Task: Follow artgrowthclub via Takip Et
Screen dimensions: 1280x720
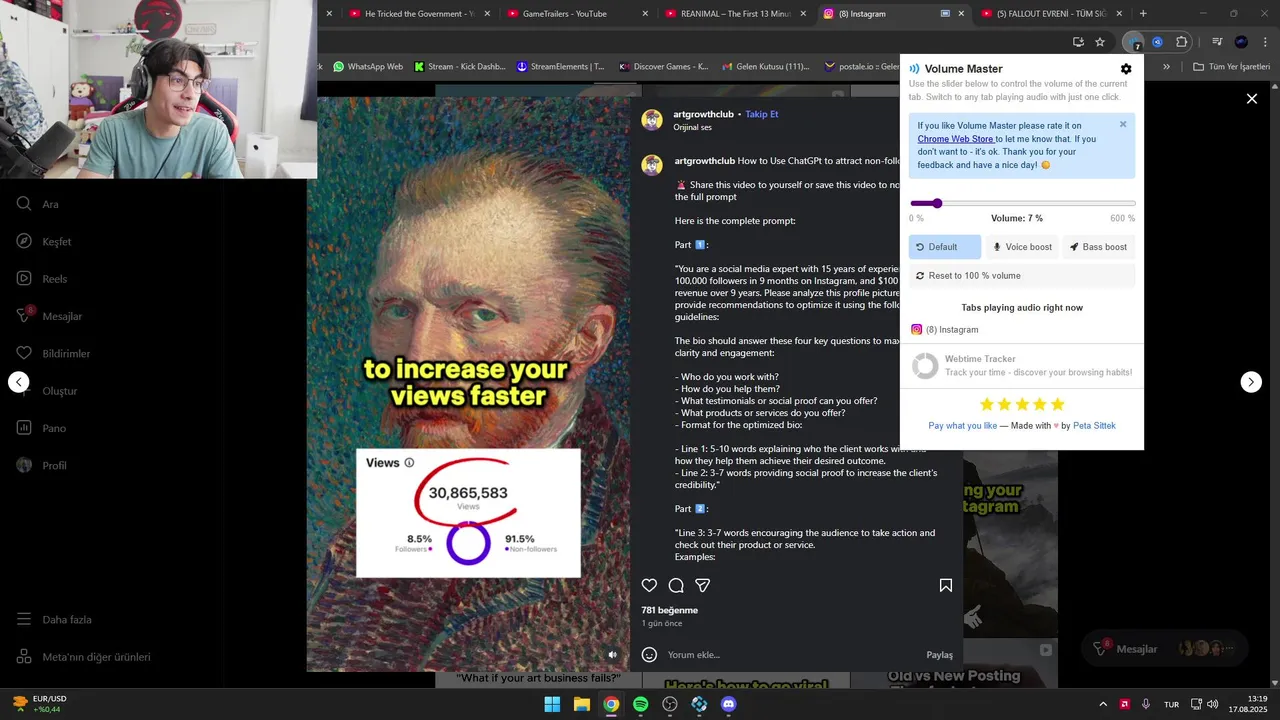Action: (x=761, y=114)
